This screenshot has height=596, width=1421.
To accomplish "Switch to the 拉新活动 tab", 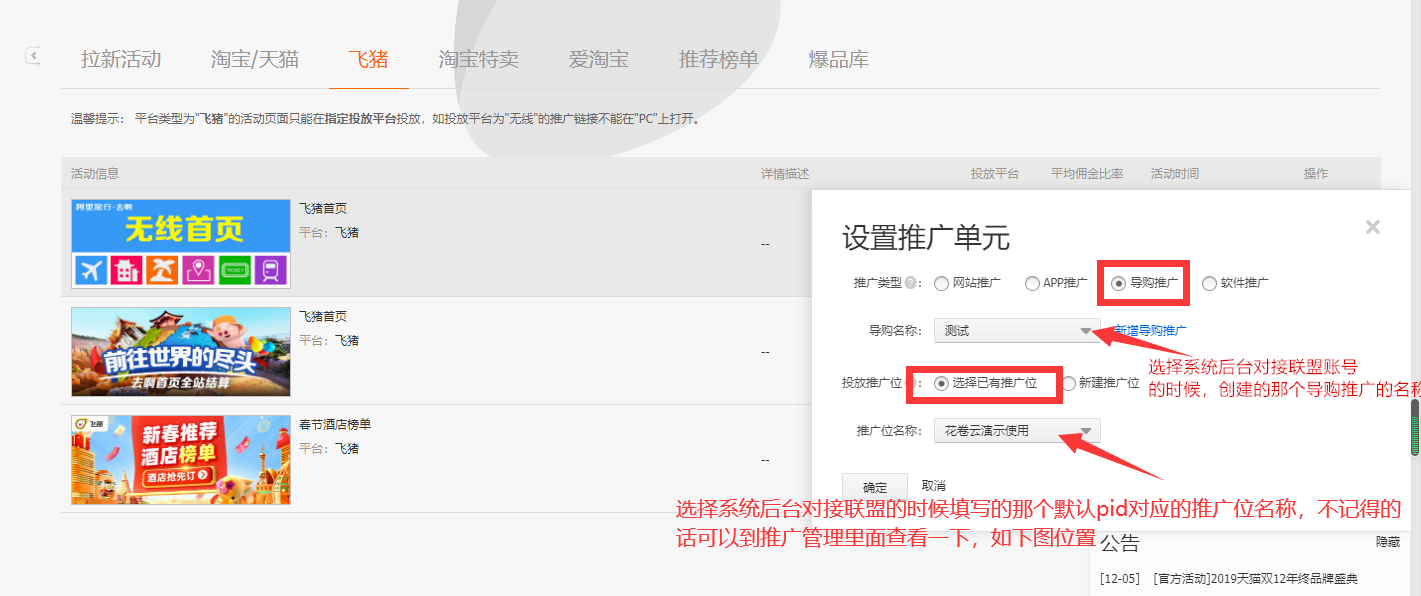I will [121, 59].
